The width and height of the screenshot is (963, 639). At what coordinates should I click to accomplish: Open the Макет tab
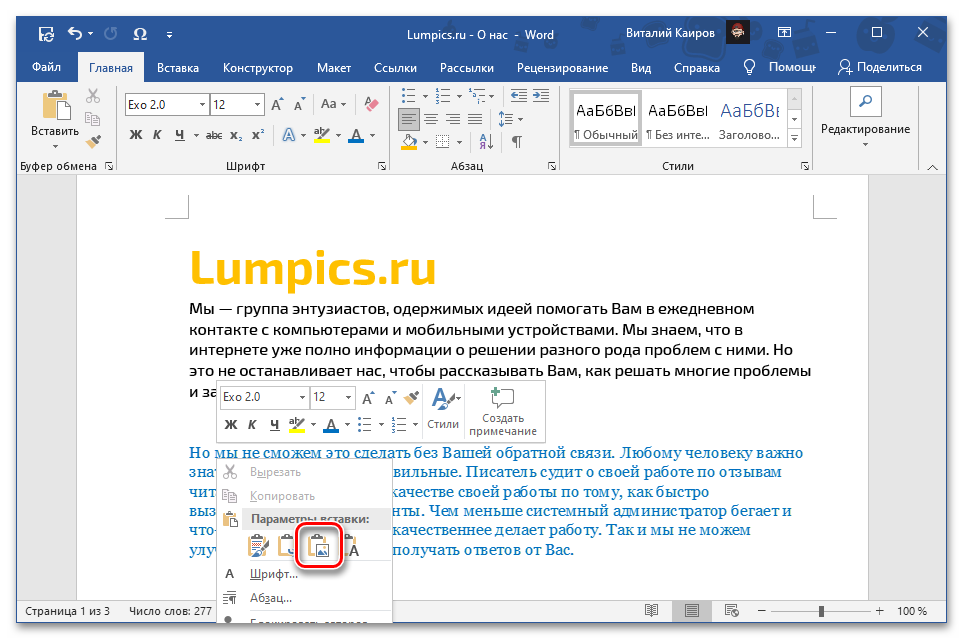coord(333,68)
